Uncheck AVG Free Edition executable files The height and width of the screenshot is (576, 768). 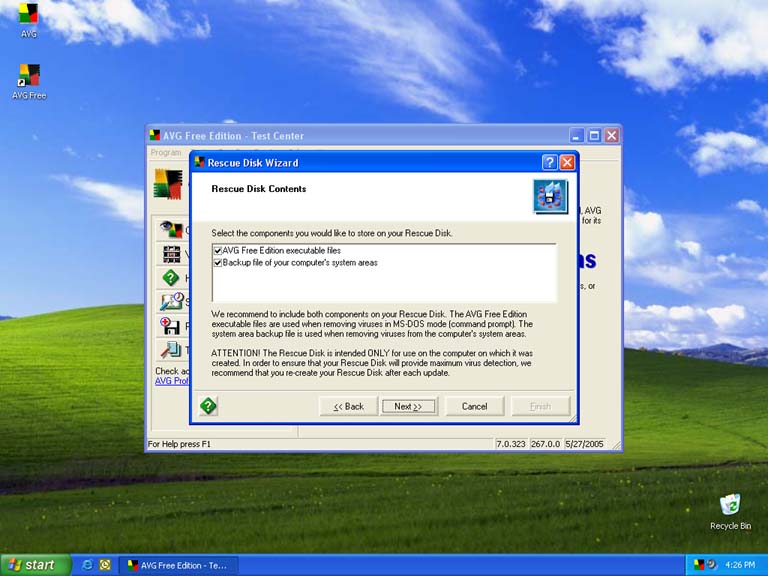click(x=217, y=250)
